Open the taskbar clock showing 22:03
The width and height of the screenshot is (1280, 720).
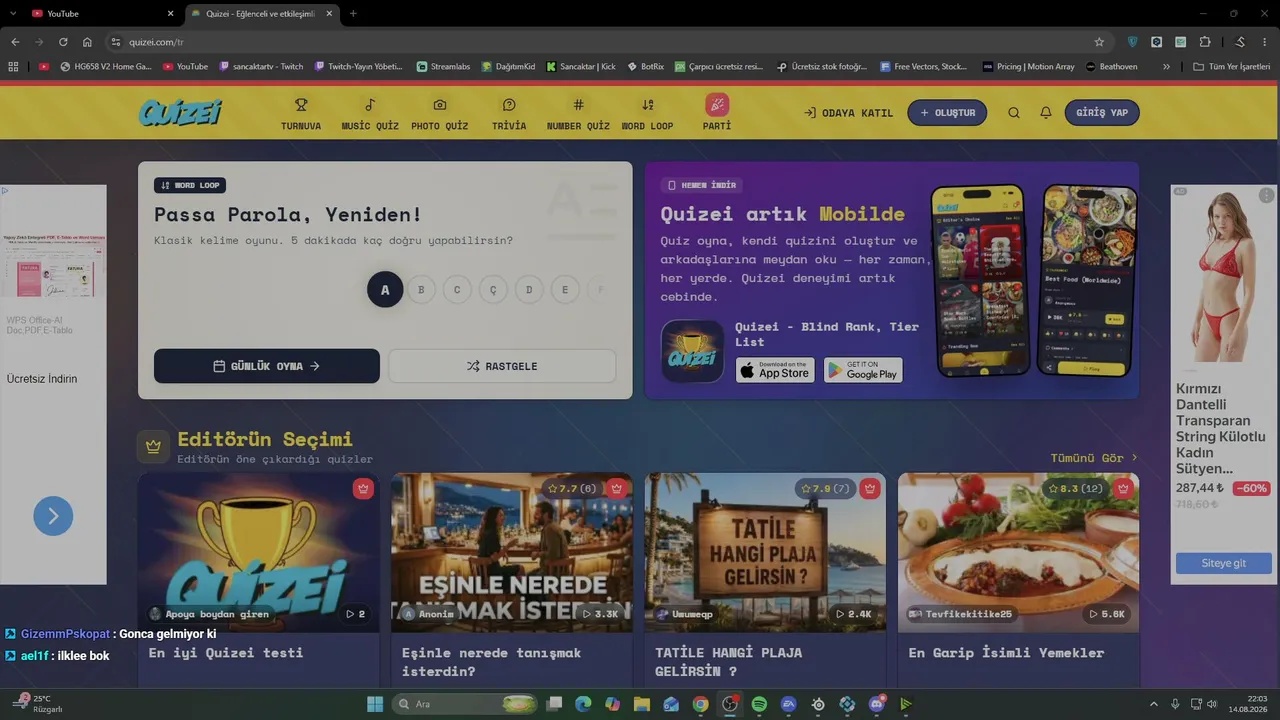[1250, 704]
